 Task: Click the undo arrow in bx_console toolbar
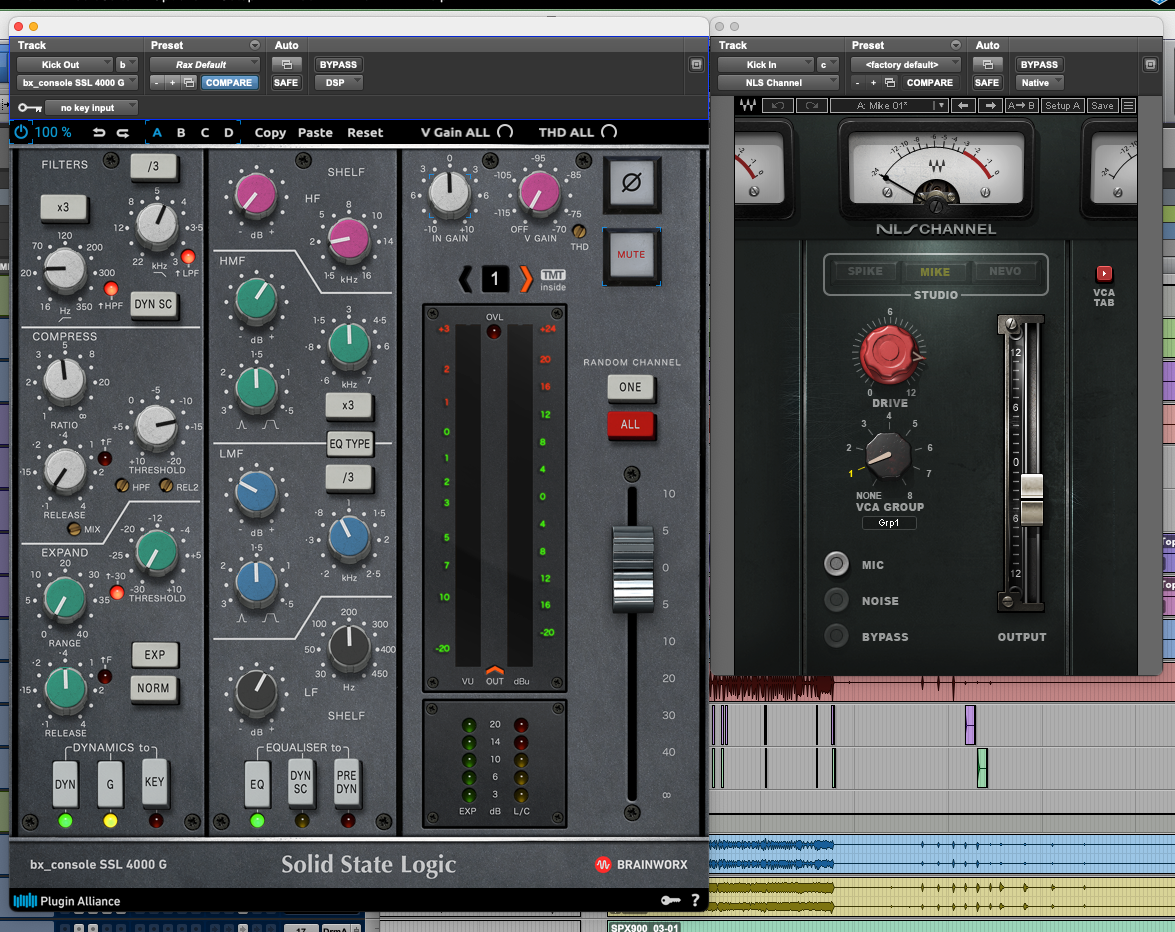tap(99, 133)
